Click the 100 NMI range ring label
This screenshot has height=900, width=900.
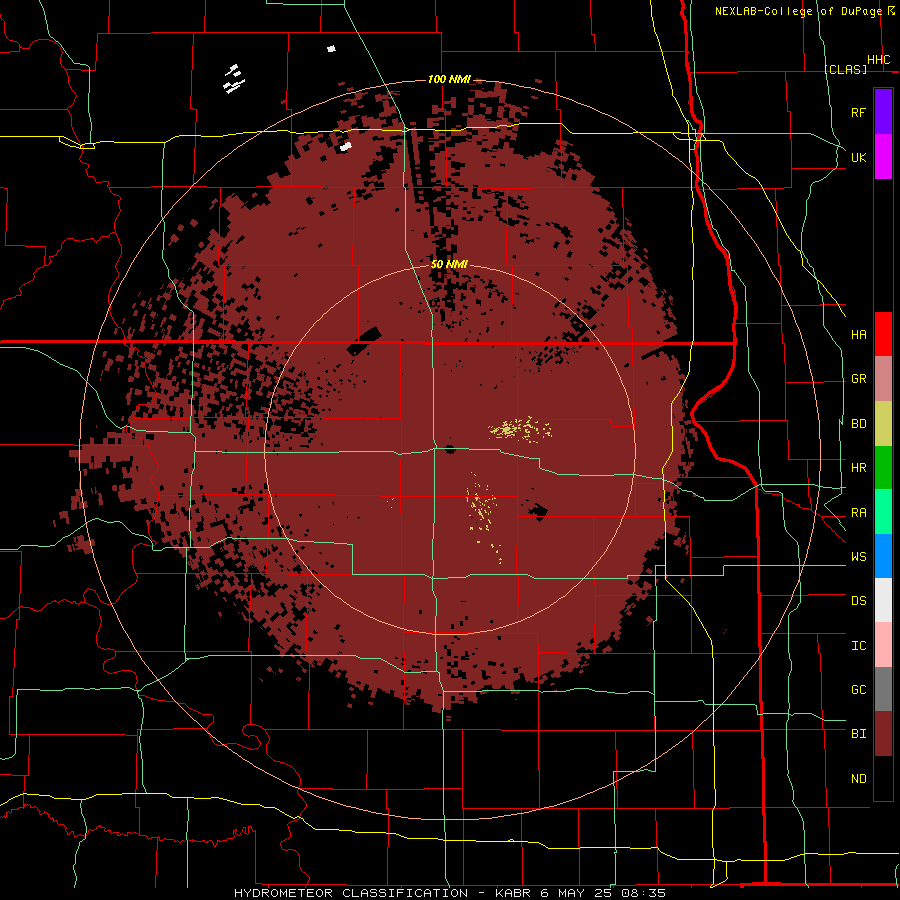point(449,79)
